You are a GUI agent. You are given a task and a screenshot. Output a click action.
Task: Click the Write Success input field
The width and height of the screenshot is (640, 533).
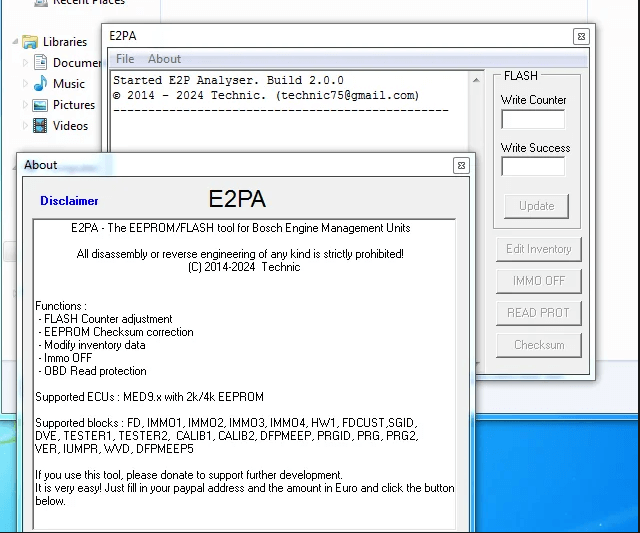click(532, 167)
